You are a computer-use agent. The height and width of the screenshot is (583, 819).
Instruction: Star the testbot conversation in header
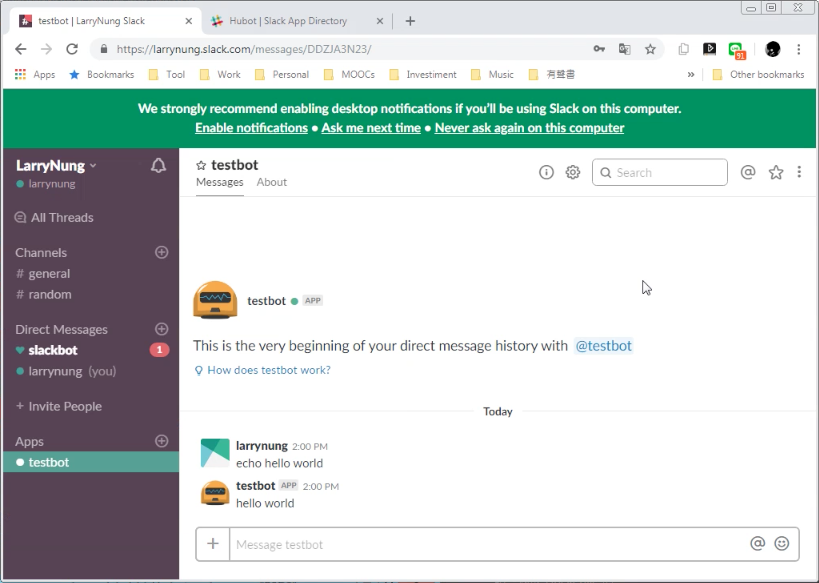pos(201,166)
